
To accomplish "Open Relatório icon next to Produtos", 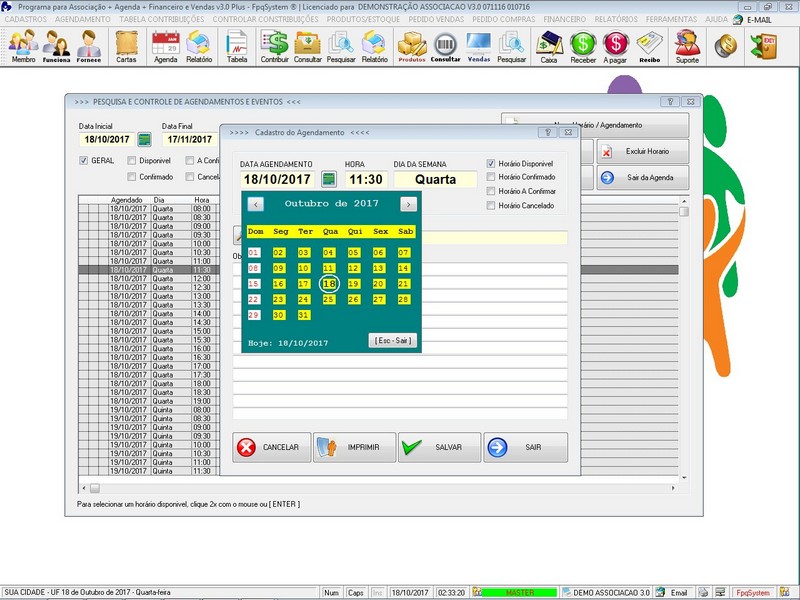I will pos(374,46).
